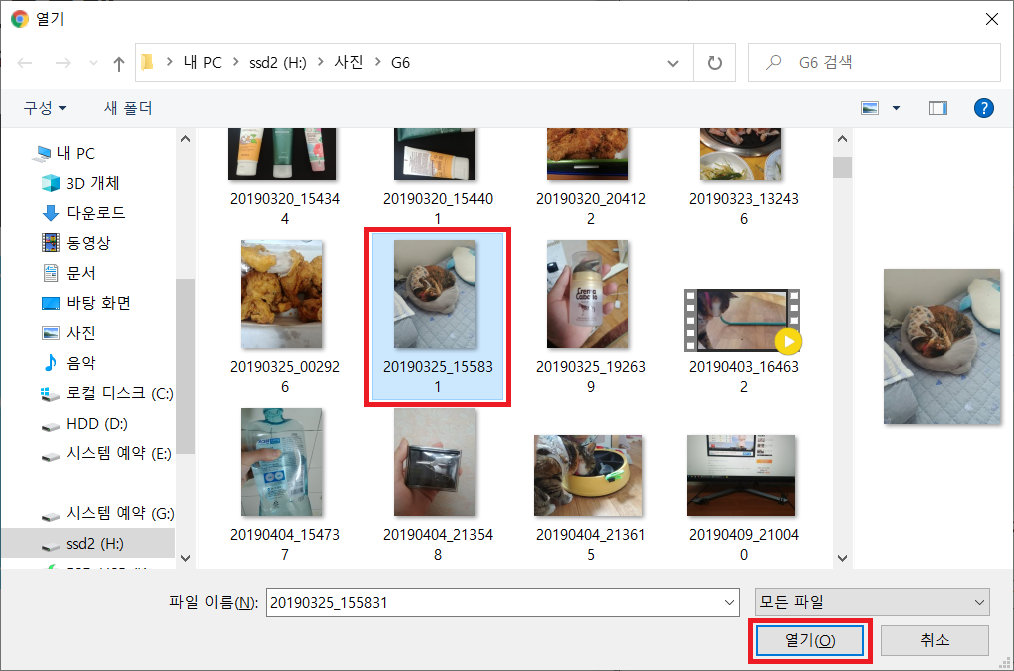Go up one folder level

(118, 63)
